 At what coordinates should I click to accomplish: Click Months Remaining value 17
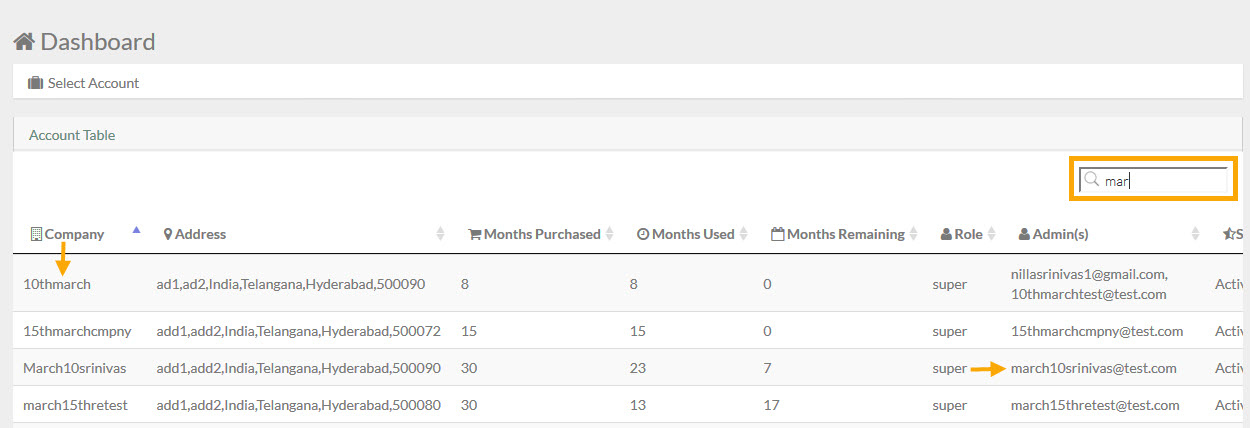tap(771, 405)
